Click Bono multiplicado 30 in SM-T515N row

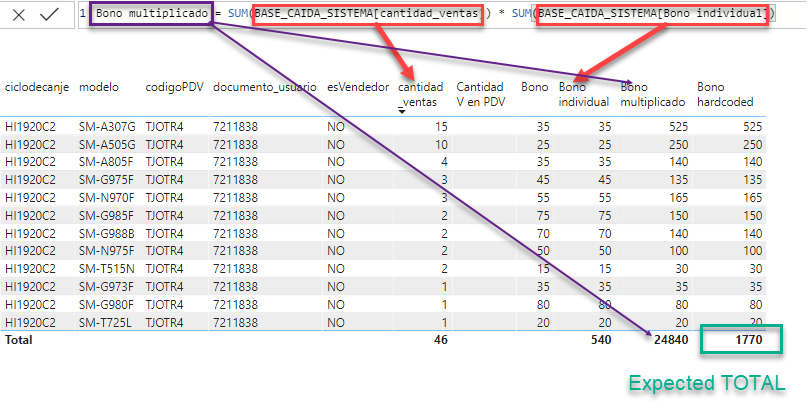click(682, 269)
